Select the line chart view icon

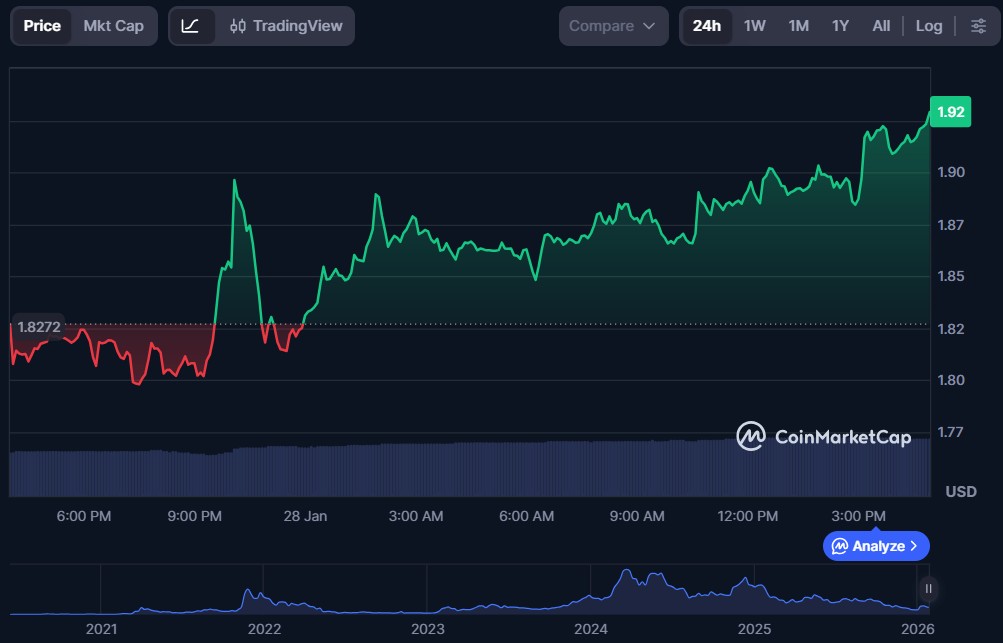tap(190, 26)
